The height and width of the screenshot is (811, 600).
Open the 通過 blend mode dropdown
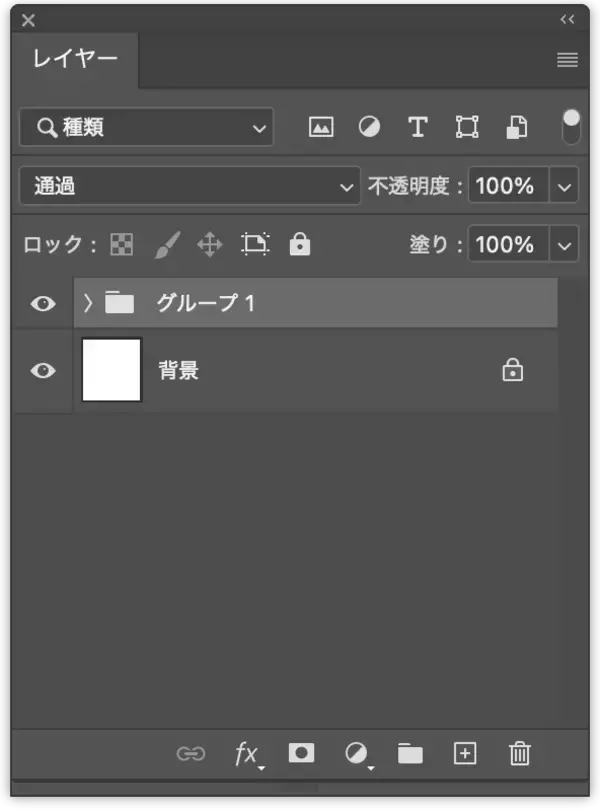[190, 186]
